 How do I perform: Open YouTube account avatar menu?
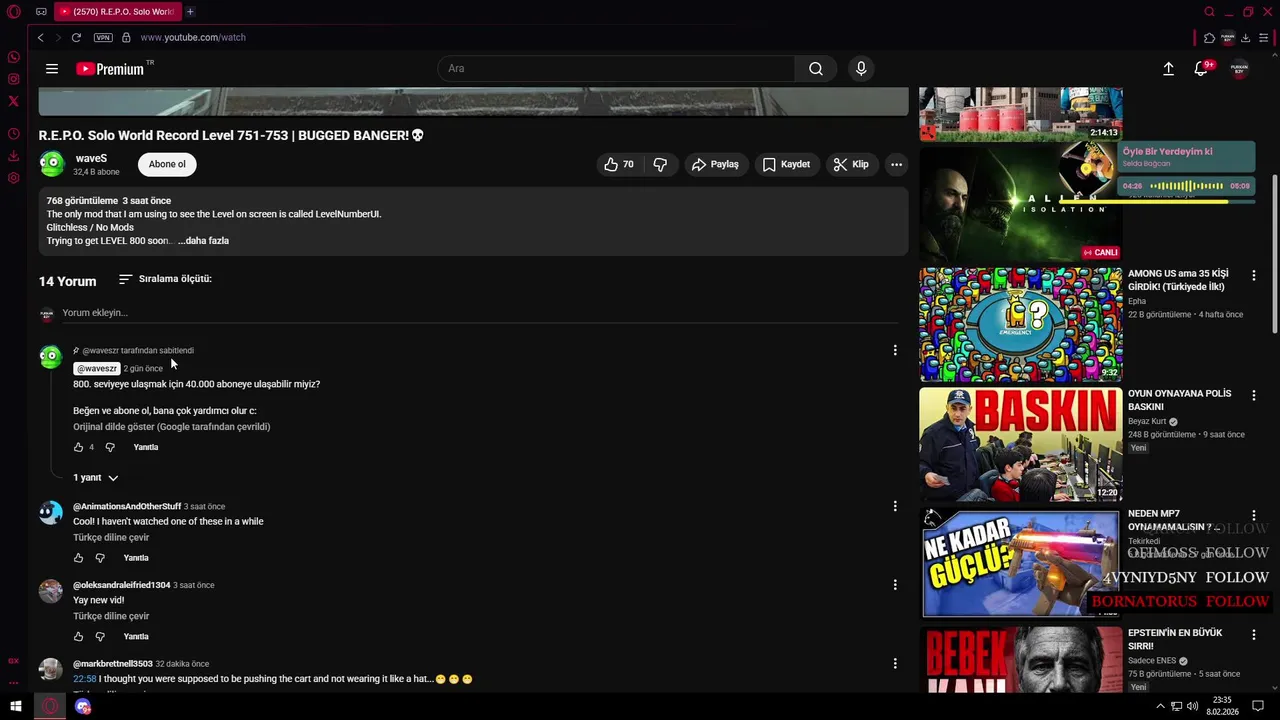pyautogui.click(x=1239, y=69)
